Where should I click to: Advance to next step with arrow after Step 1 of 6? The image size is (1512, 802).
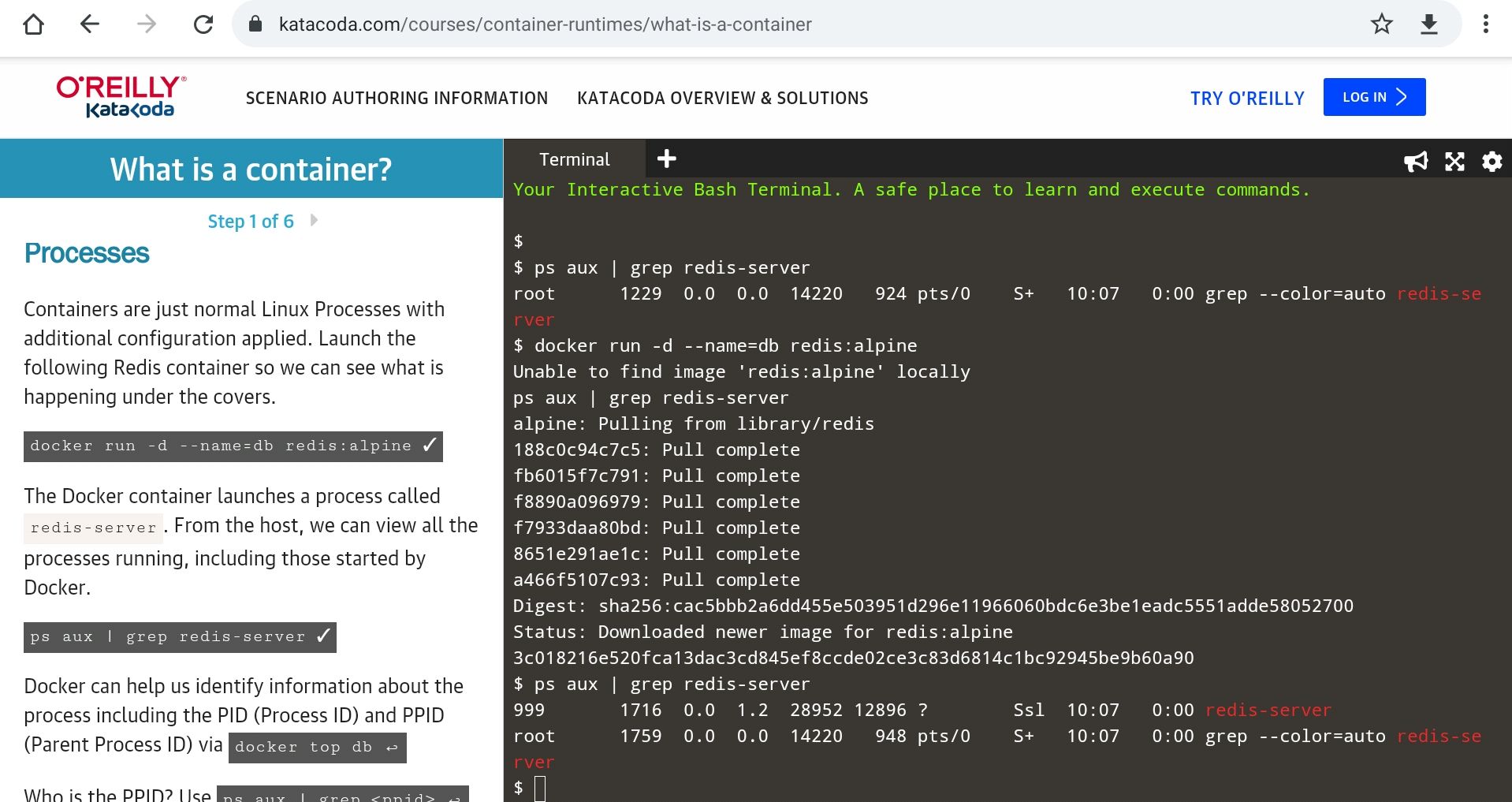click(314, 220)
